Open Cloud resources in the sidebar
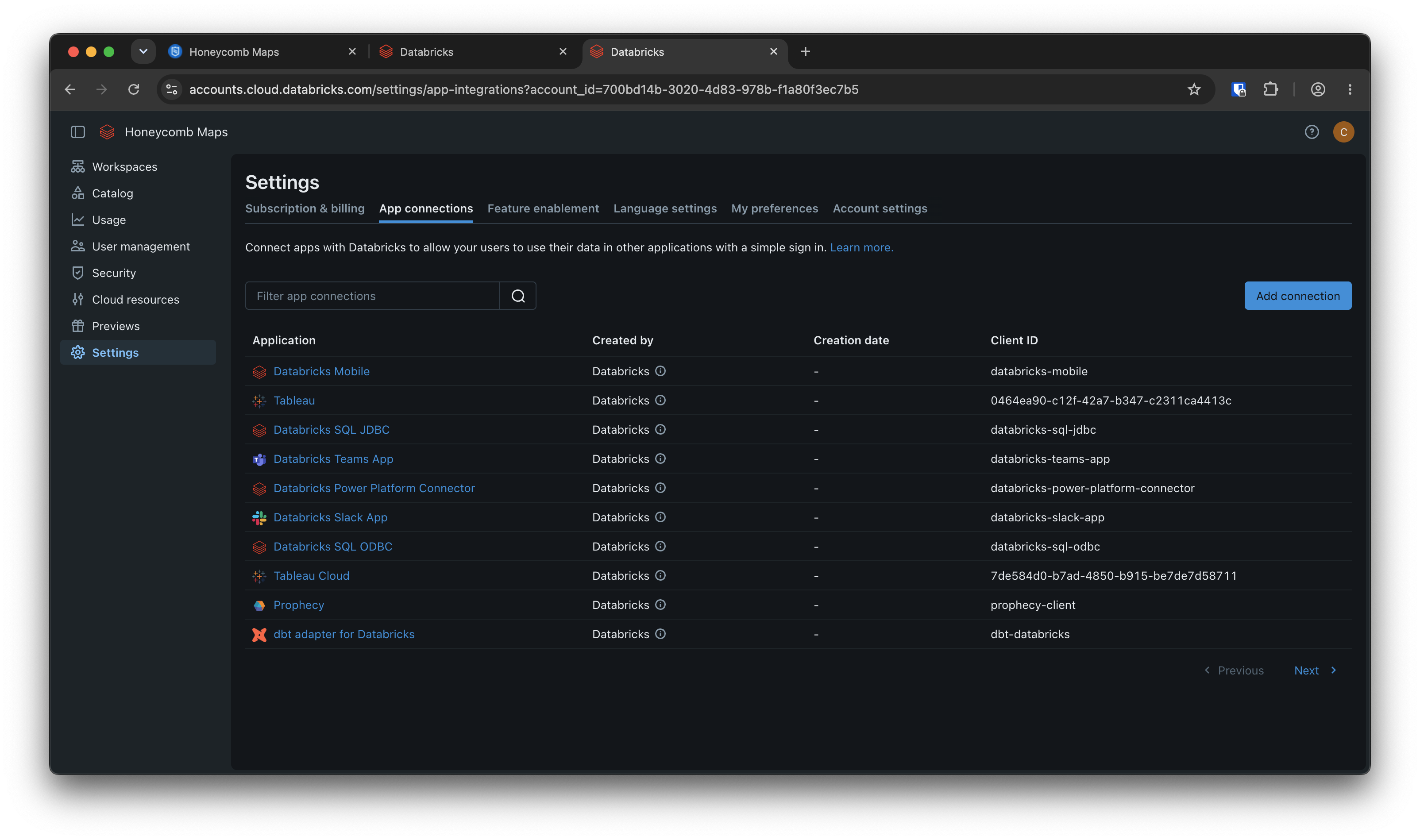1420x840 pixels. (x=138, y=300)
